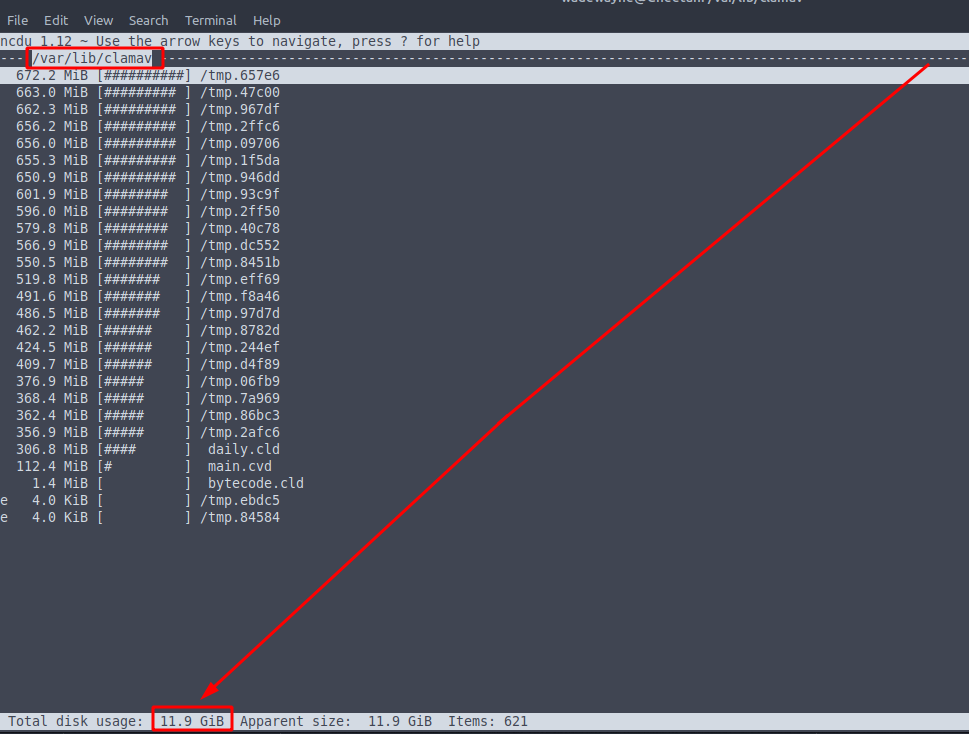Select the /tmp.1f5da entry
This screenshot has width=969, height=734.
[x=484, y=161]
